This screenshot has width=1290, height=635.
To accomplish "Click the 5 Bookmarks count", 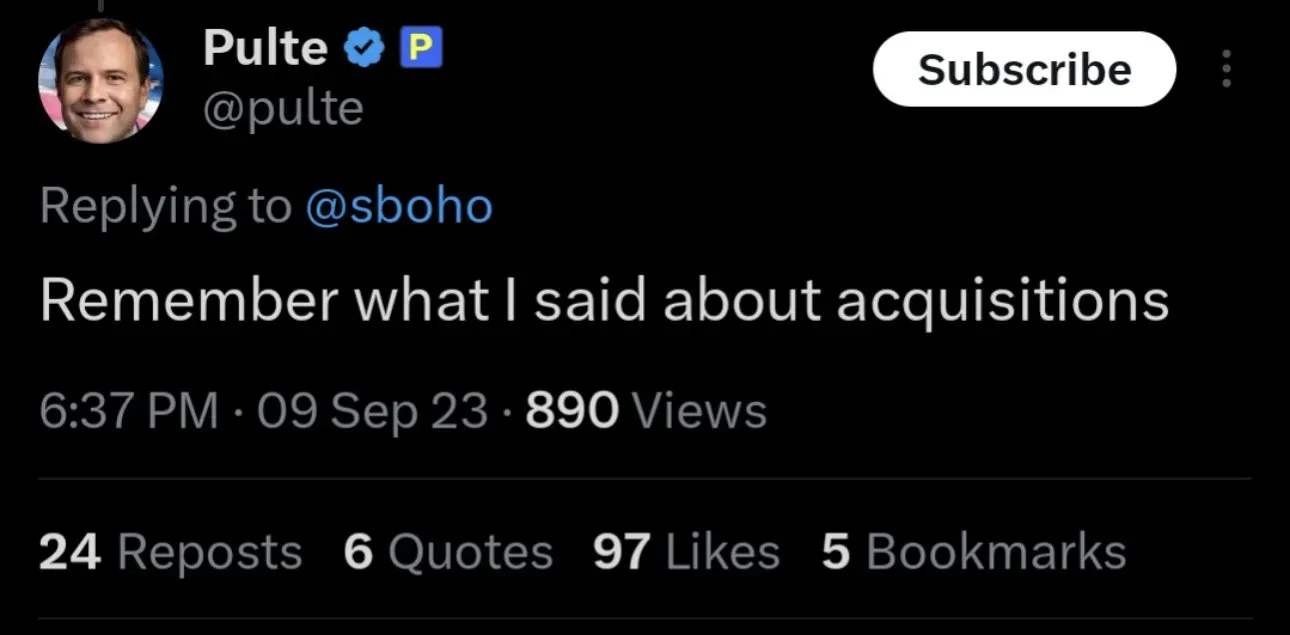I will (974, 552).
